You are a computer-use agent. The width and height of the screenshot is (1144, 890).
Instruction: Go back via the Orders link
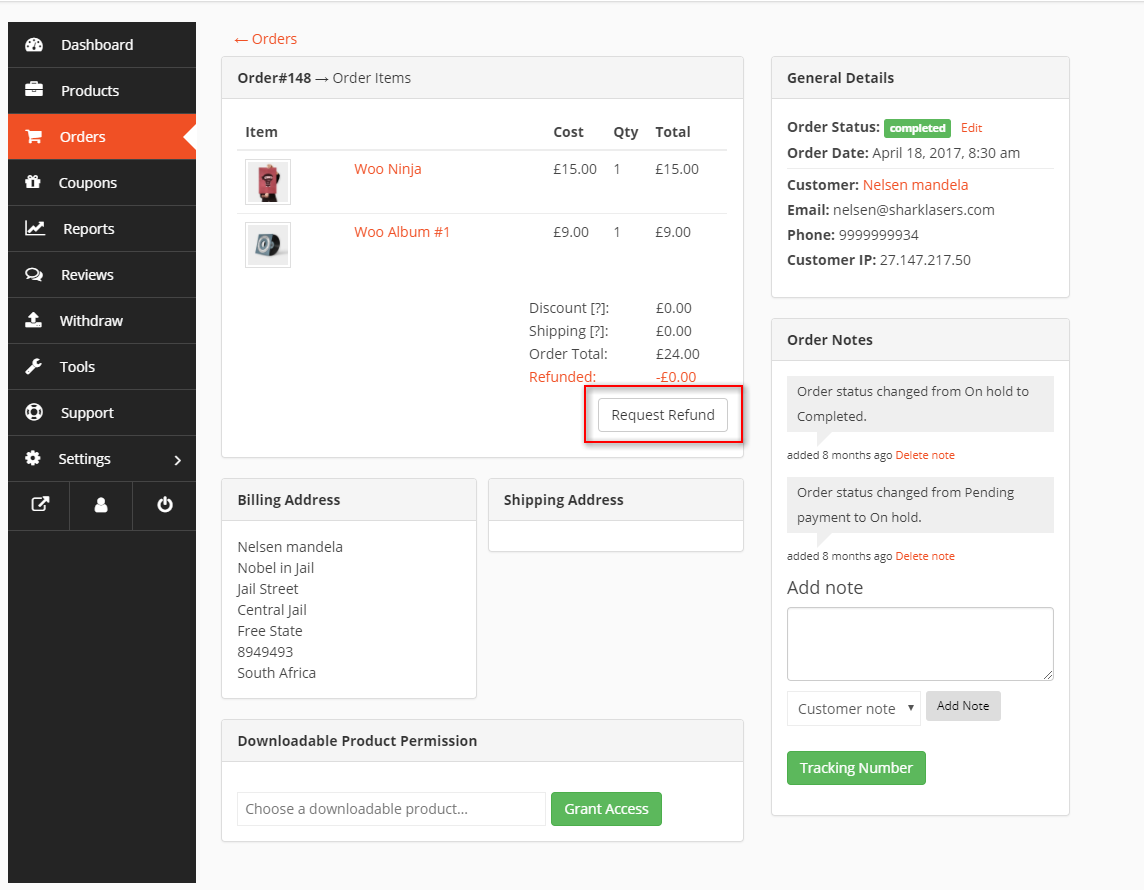[x=266, y=39]
